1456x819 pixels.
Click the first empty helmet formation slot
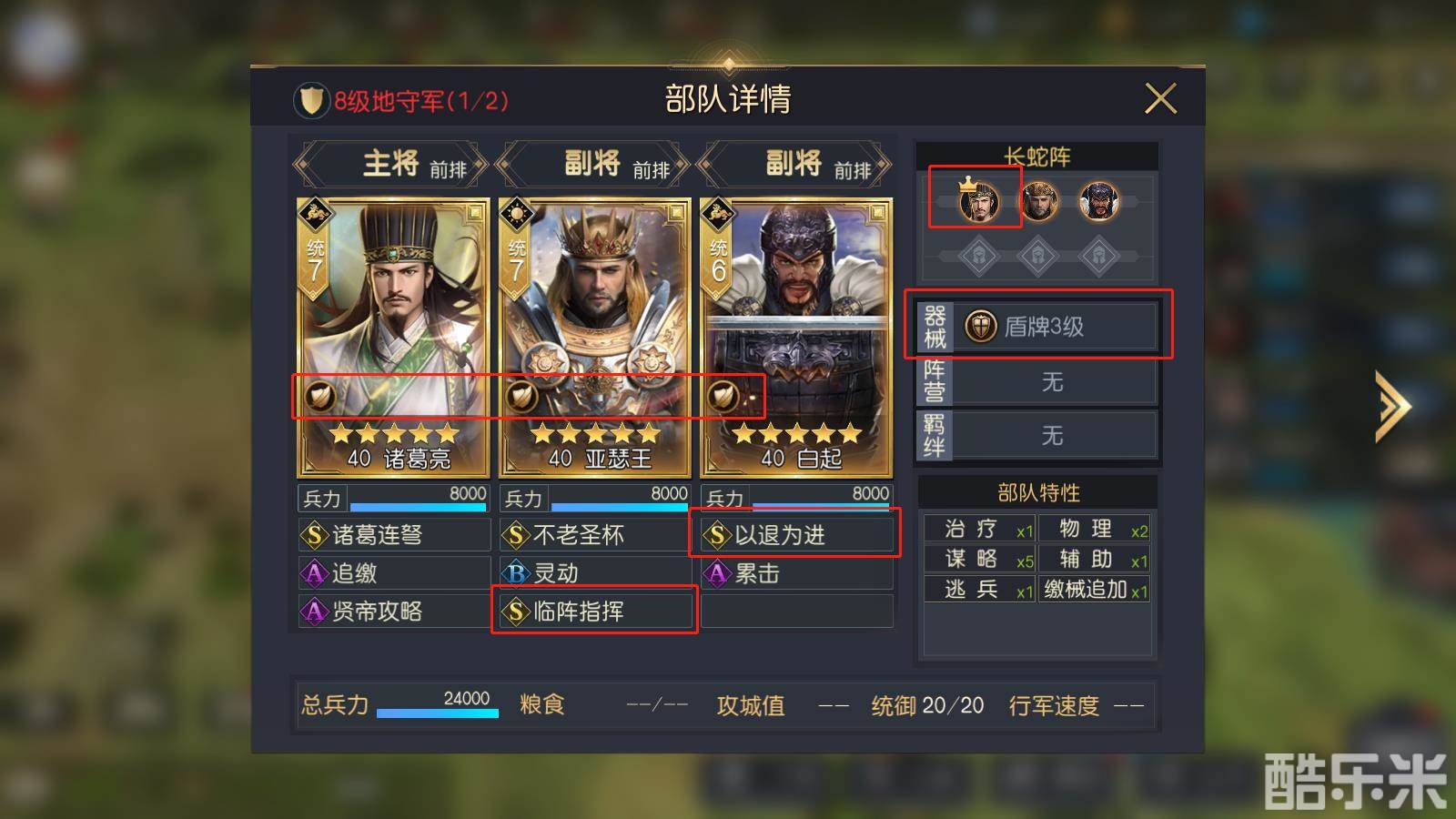979,256
